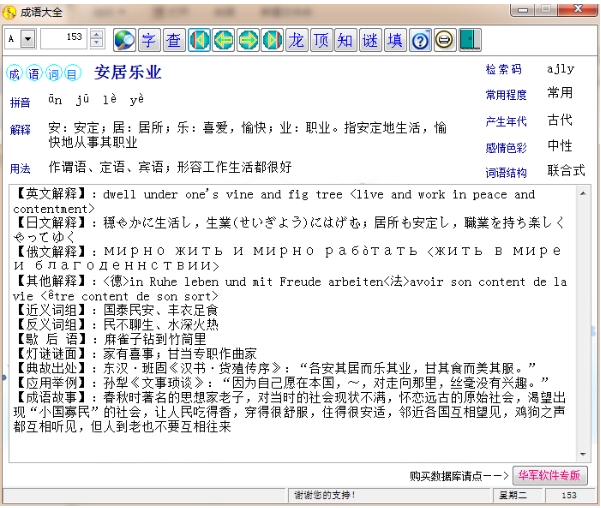Click the scroll down arrow of text area

coord(583,454)
